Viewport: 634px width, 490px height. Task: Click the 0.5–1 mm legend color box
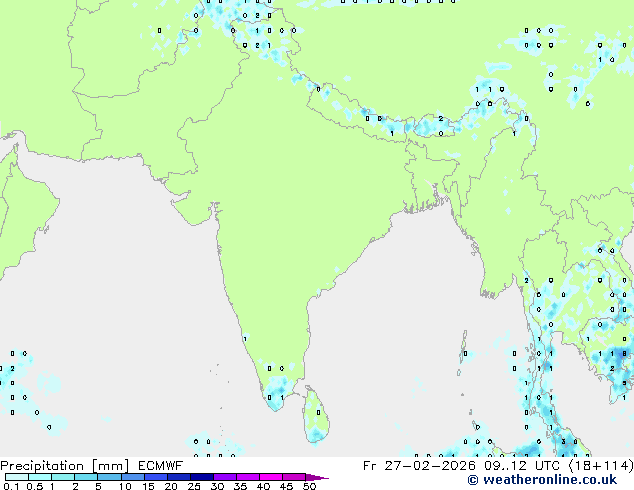click(x=40, y=477)
